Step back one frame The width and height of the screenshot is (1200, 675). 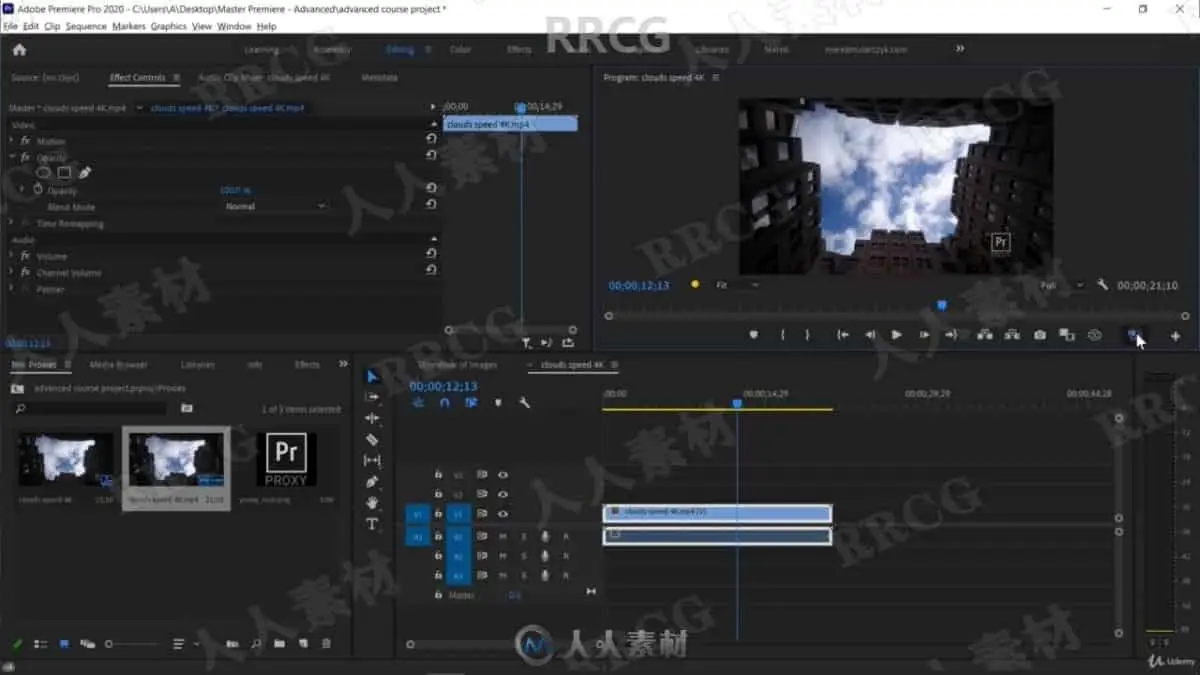click(x=870, y=335)
